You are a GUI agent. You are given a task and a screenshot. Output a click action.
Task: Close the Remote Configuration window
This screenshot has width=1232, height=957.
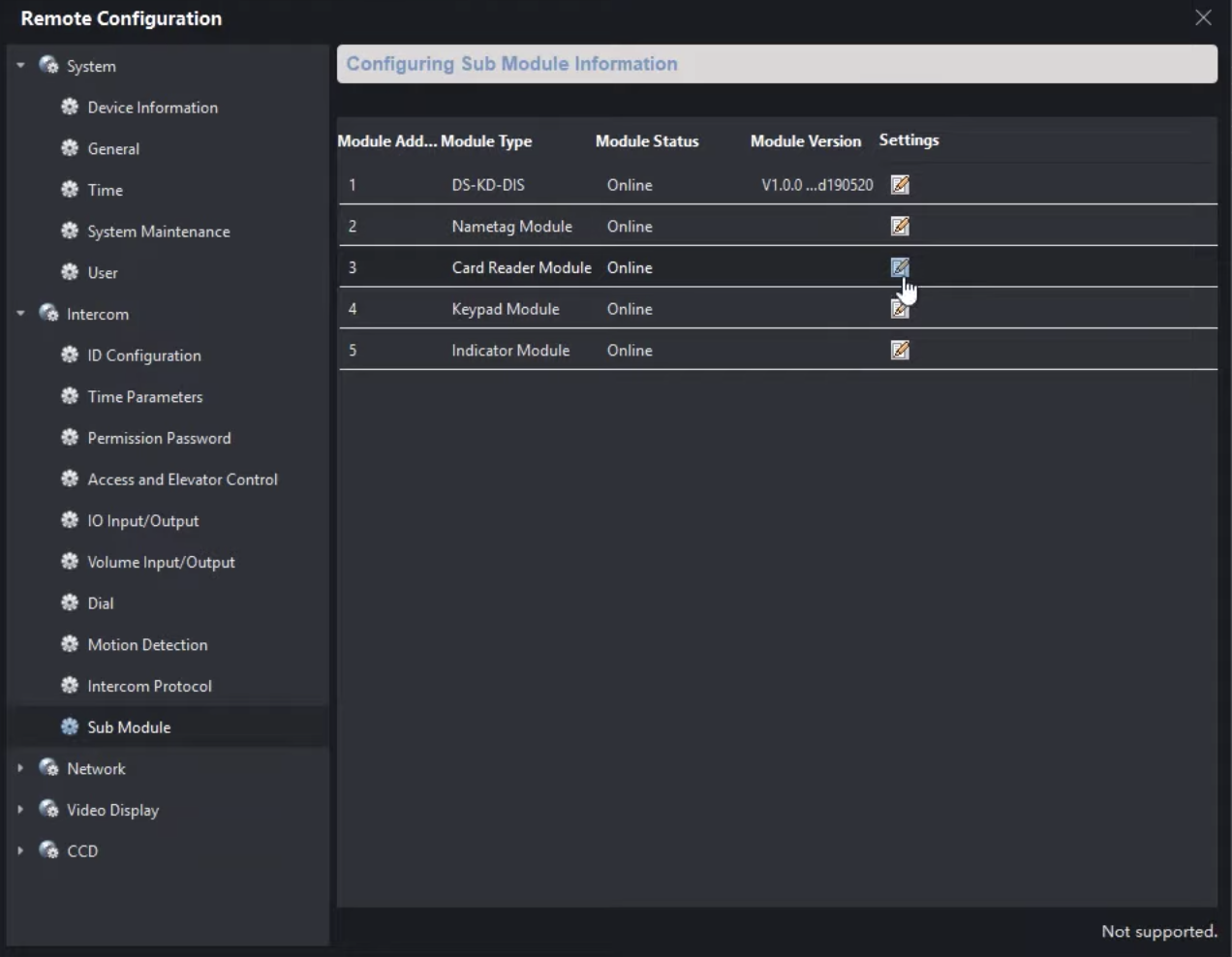tap(1203, 17)
